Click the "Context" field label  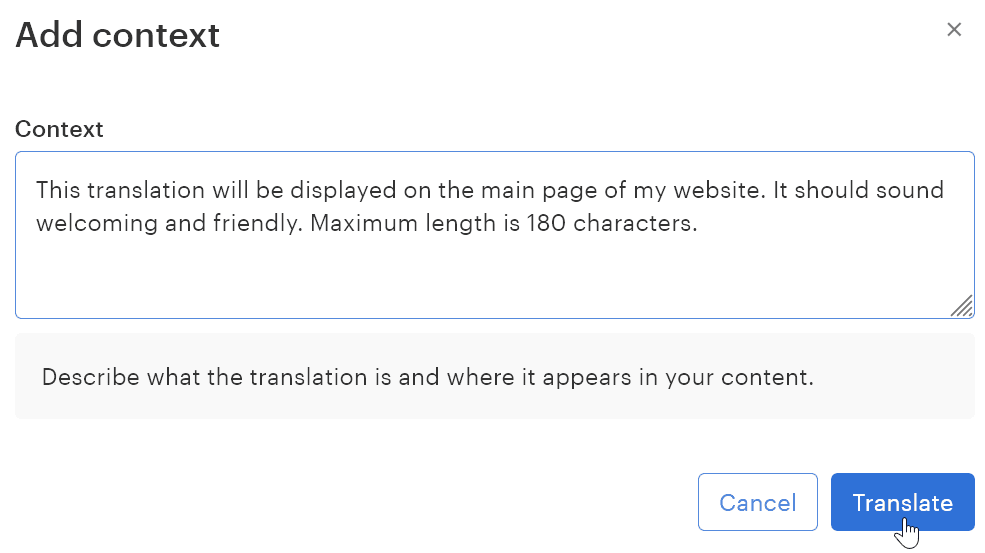click(x=59, y=129)
